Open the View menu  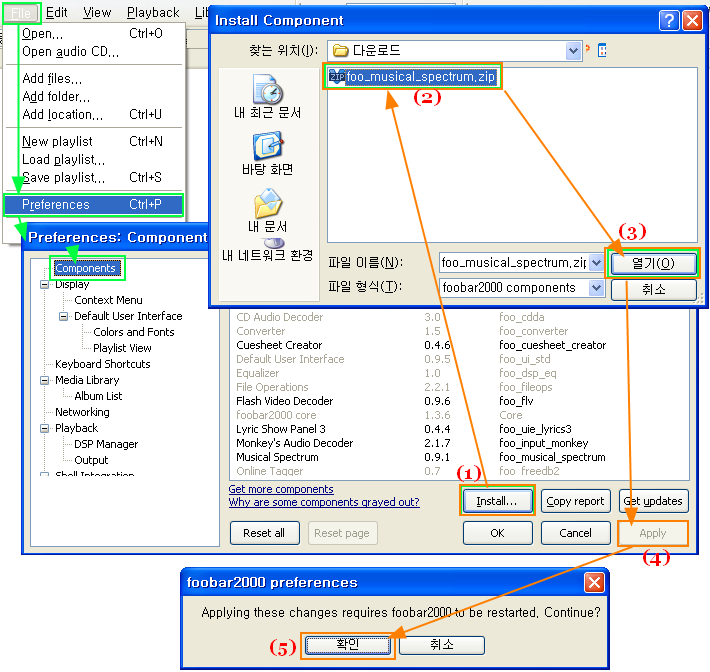pos(97,13)
